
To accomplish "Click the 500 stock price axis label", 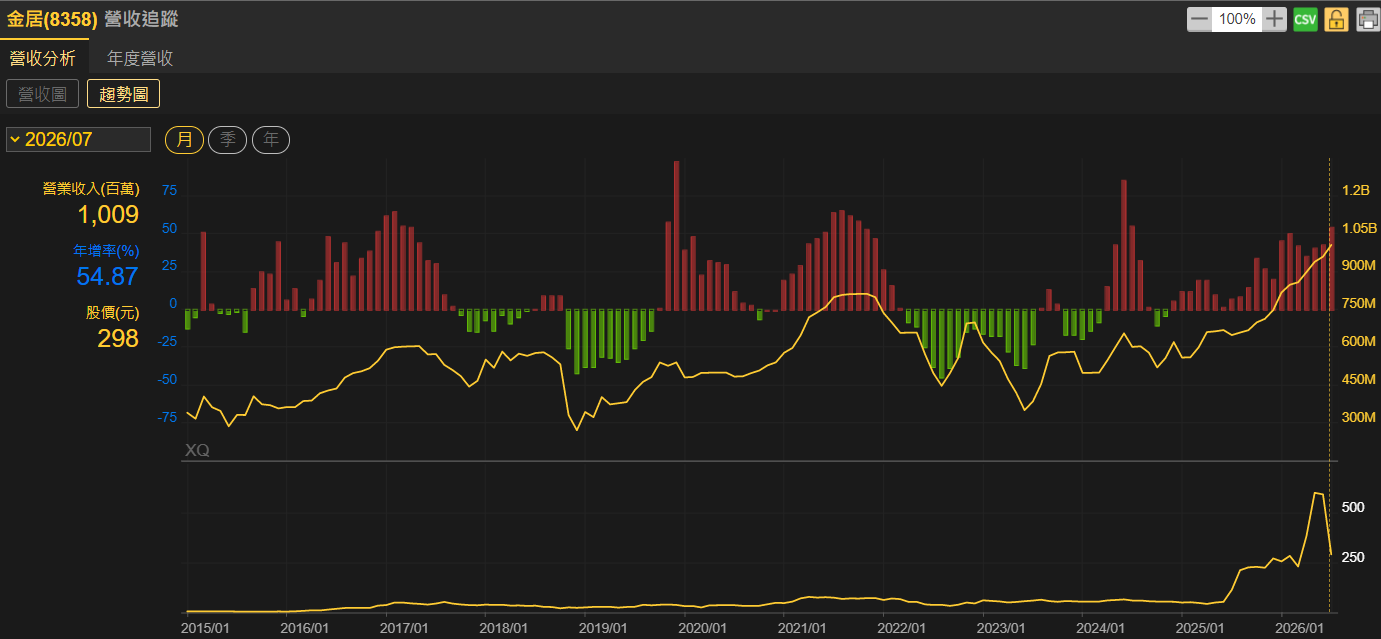I will pyautogui.click(x=1352, y=508).
